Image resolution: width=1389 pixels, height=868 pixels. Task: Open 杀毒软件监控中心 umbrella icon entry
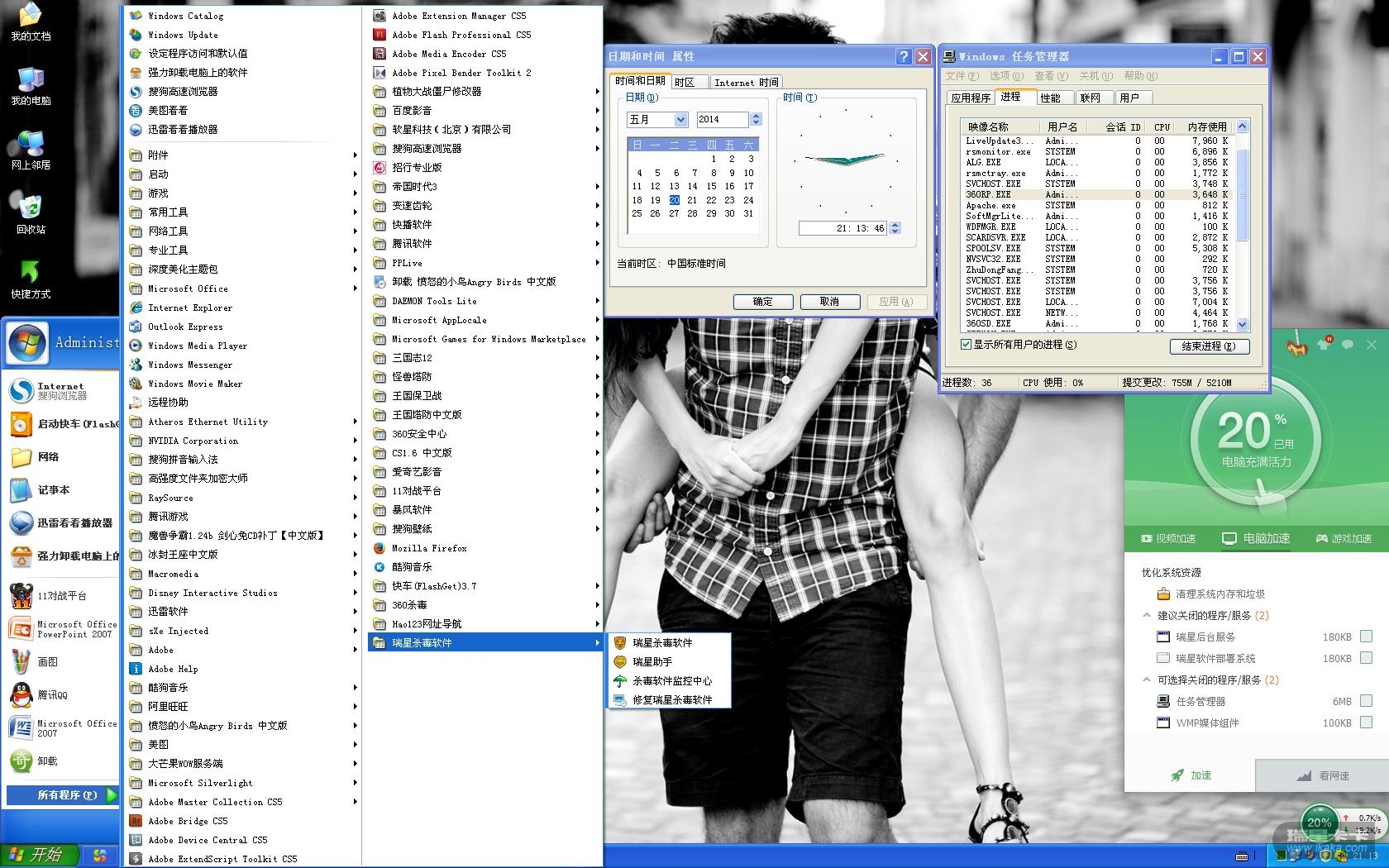(671, 681)
